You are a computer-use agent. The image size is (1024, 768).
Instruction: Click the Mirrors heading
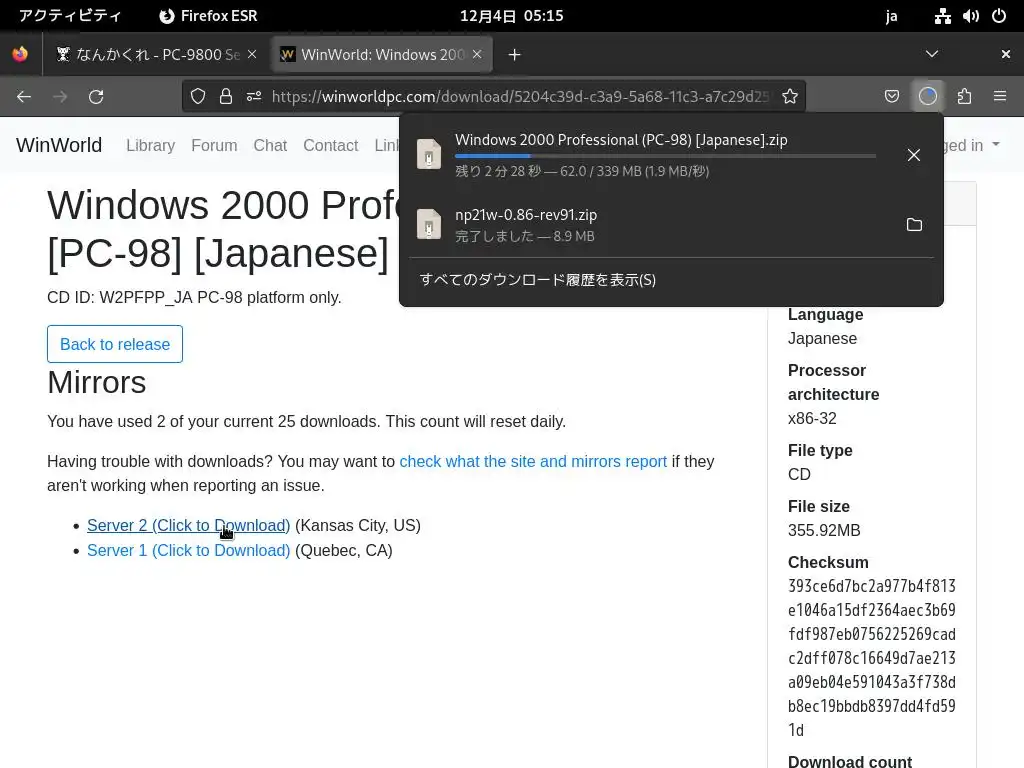(x=97, y=382)
